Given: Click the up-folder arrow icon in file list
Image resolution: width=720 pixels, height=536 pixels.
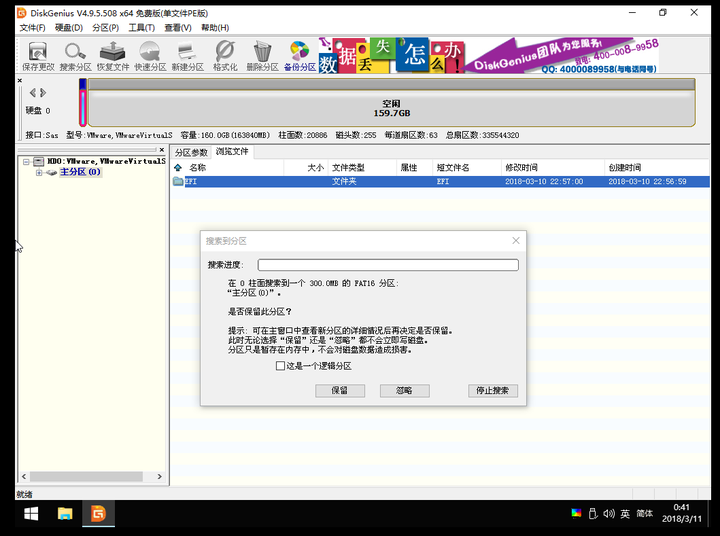Looking at the screenshot, I should tap(178, 168).
